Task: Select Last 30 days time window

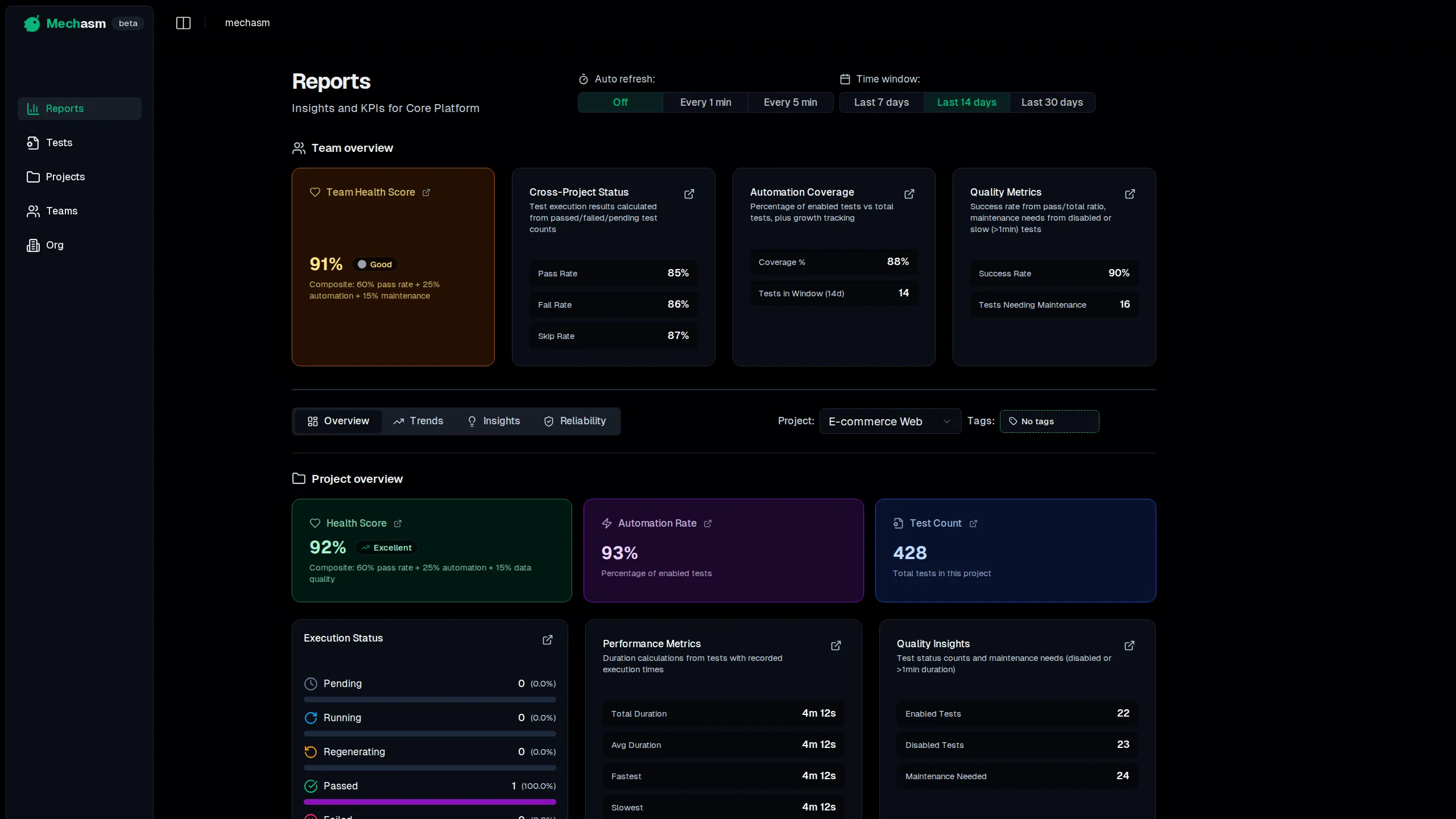Action: [x=1052, y=102]
